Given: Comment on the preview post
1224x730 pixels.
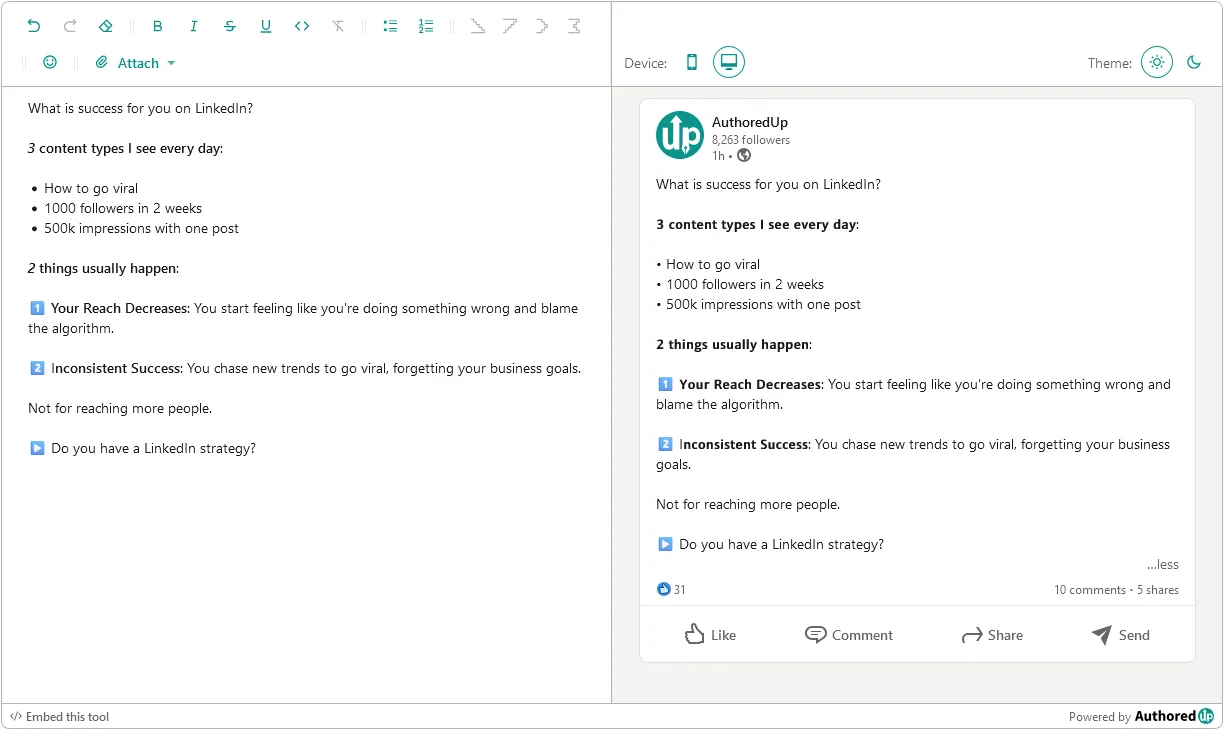Looking at the screenshot, I should click(x=849, y=634).
